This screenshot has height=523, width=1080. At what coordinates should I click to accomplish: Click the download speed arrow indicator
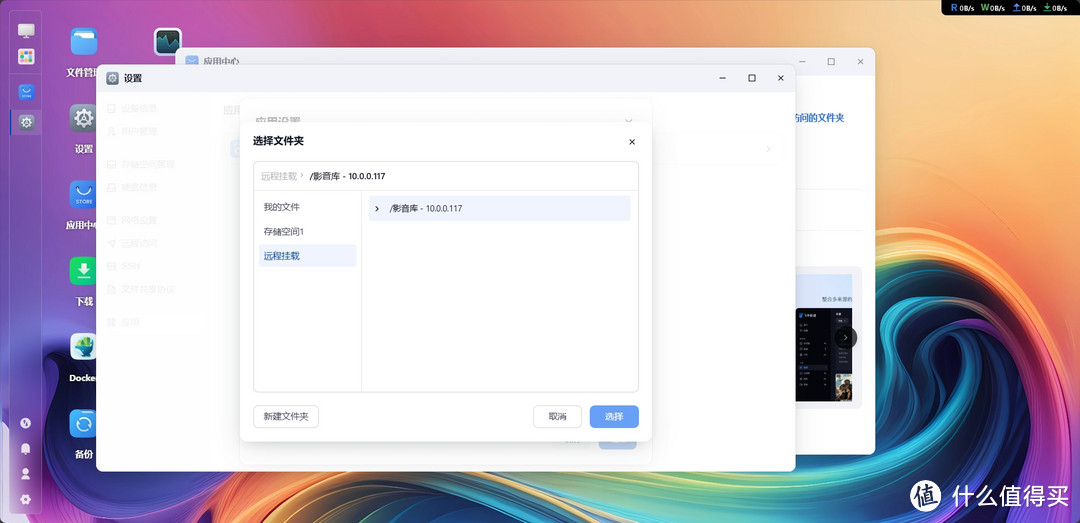[x=1055, y=8]
